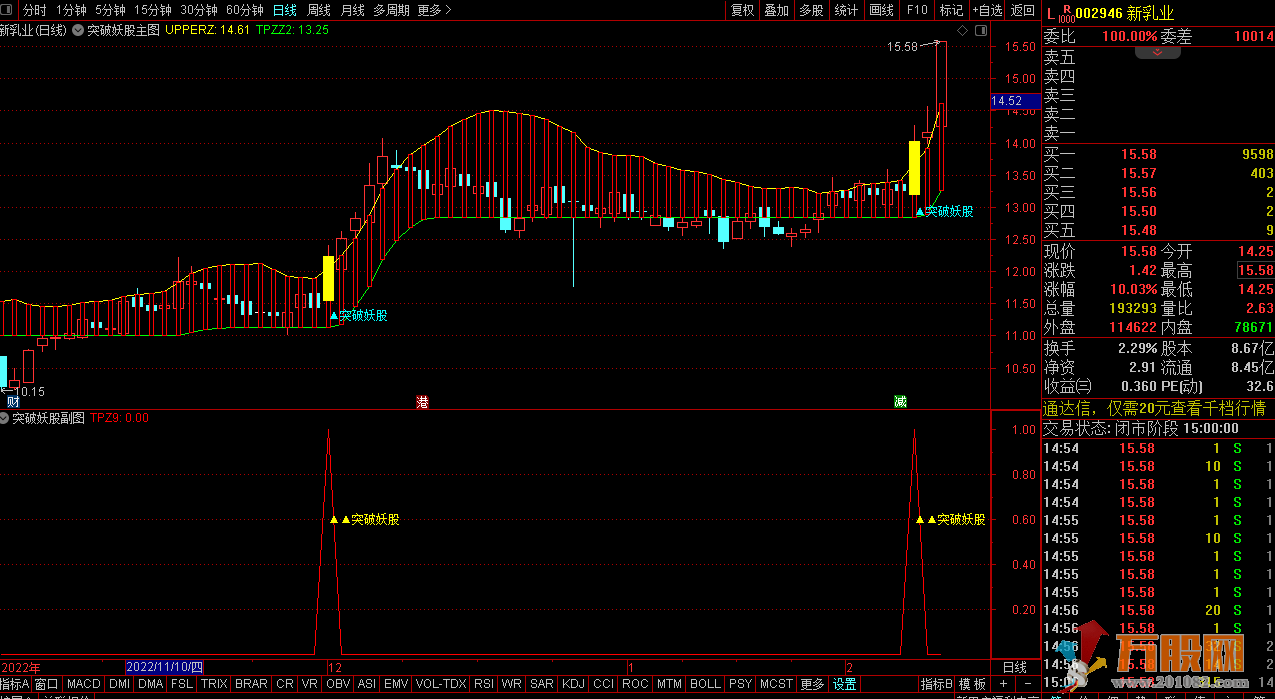Click the December 突破妖股 signal on the main chart

click(359, 315)
